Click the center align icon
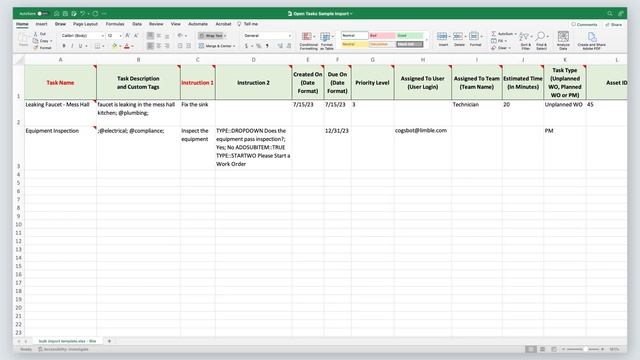The width and height of the screenshot is (640, 360). 159,46
